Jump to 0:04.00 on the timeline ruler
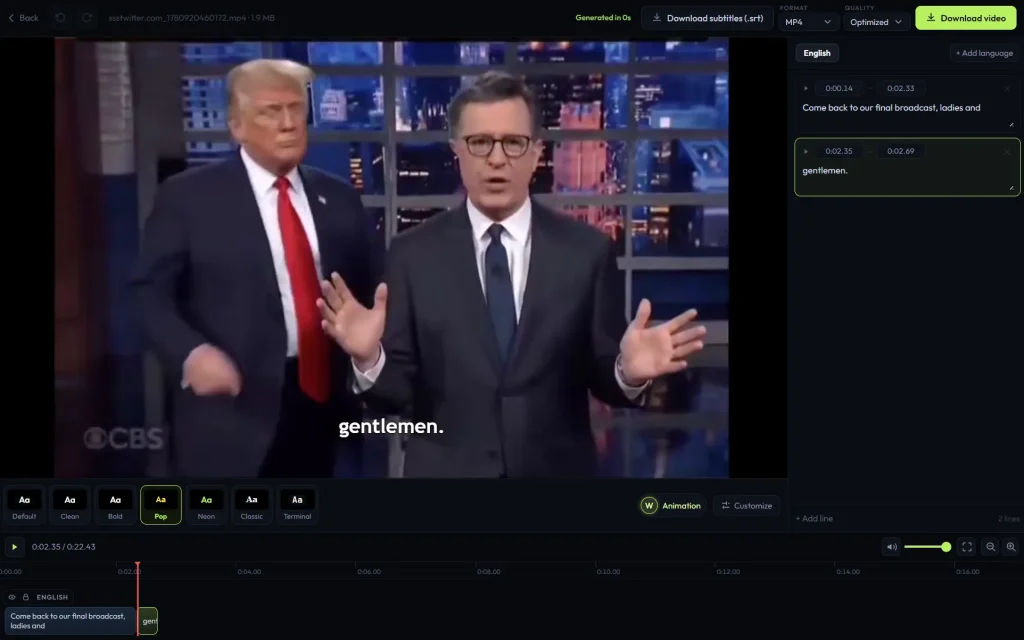The width and height of the screenshot is (1024, 640). pos(249,571)
